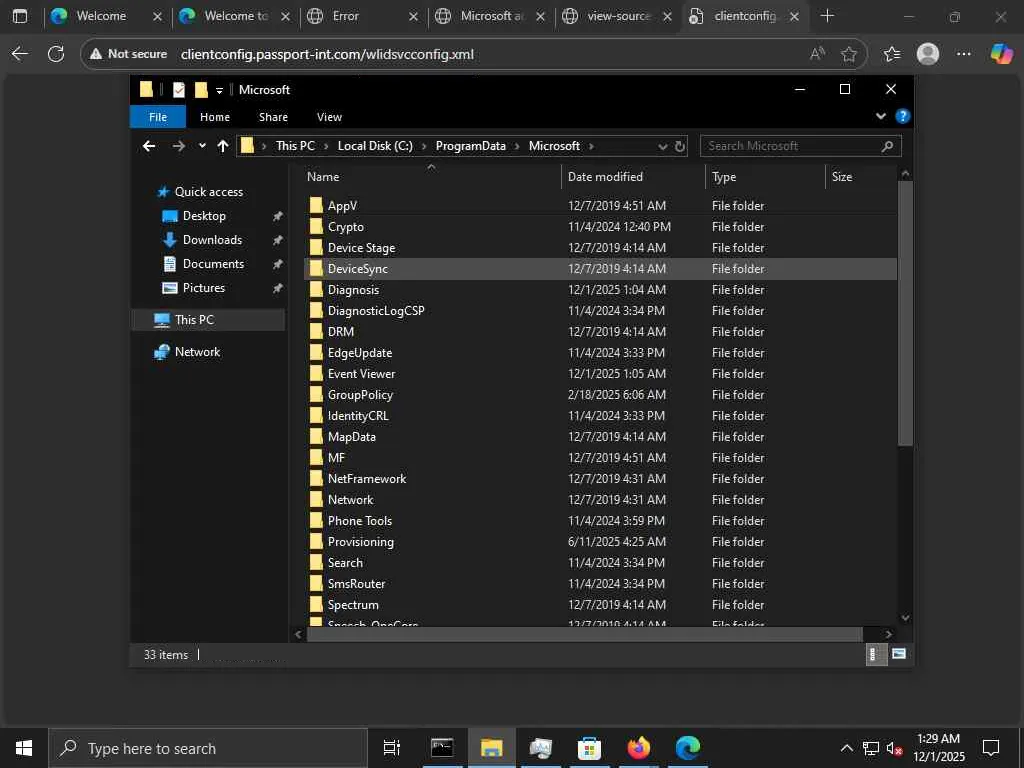Switch to large icons view layout
This screenshot has height=768, width=1024.
pos(899,654)
